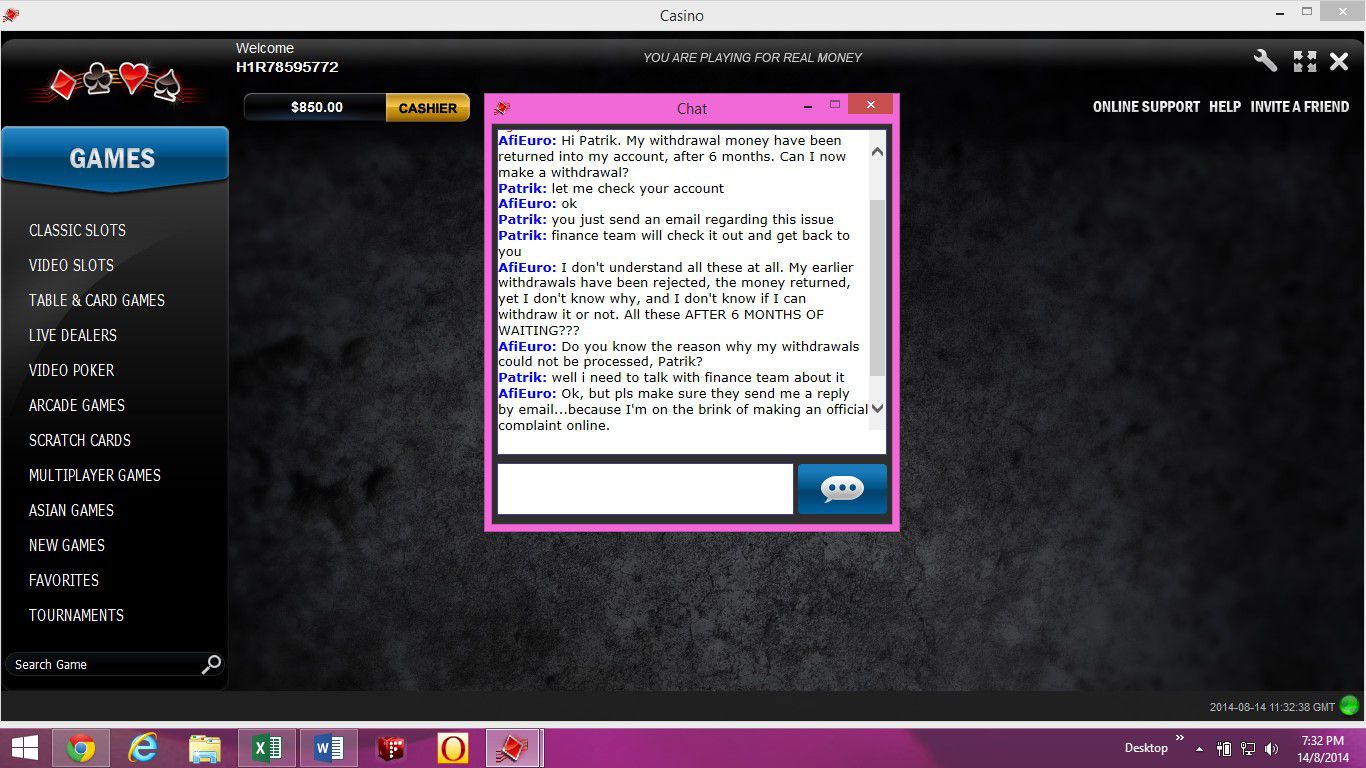Viewport: 1366px width, 768px height.
Task: Click the chat scrollbar up arrow
Action: [877, 152]
